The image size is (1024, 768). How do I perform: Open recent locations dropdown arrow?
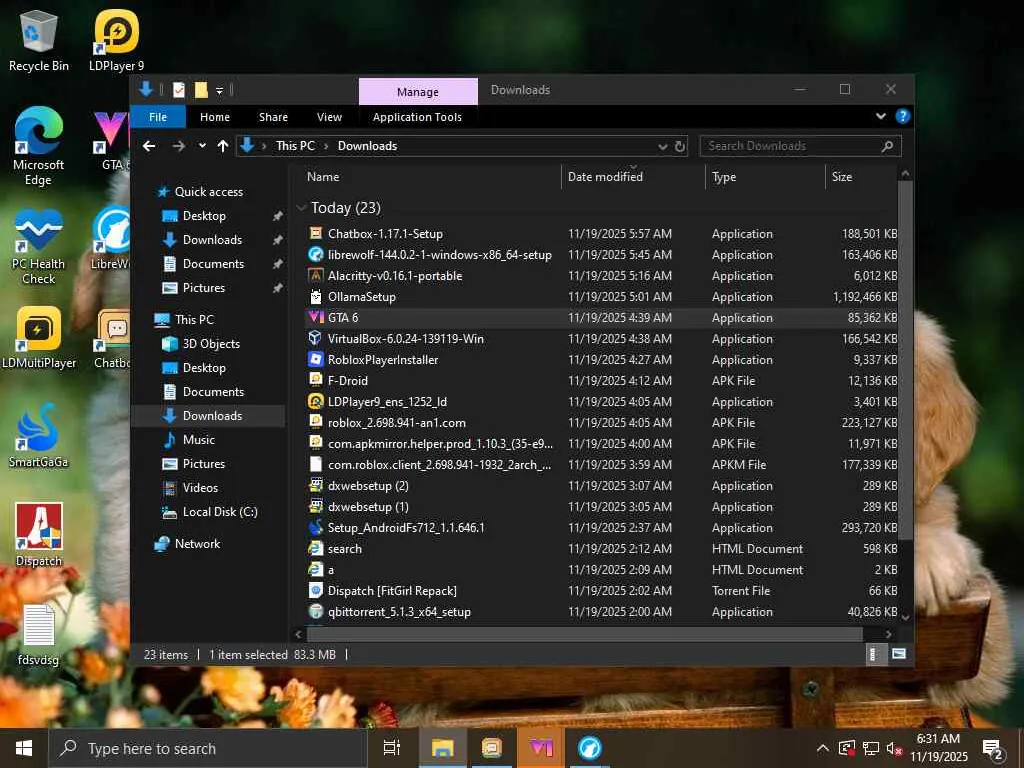tap(202, 146)
